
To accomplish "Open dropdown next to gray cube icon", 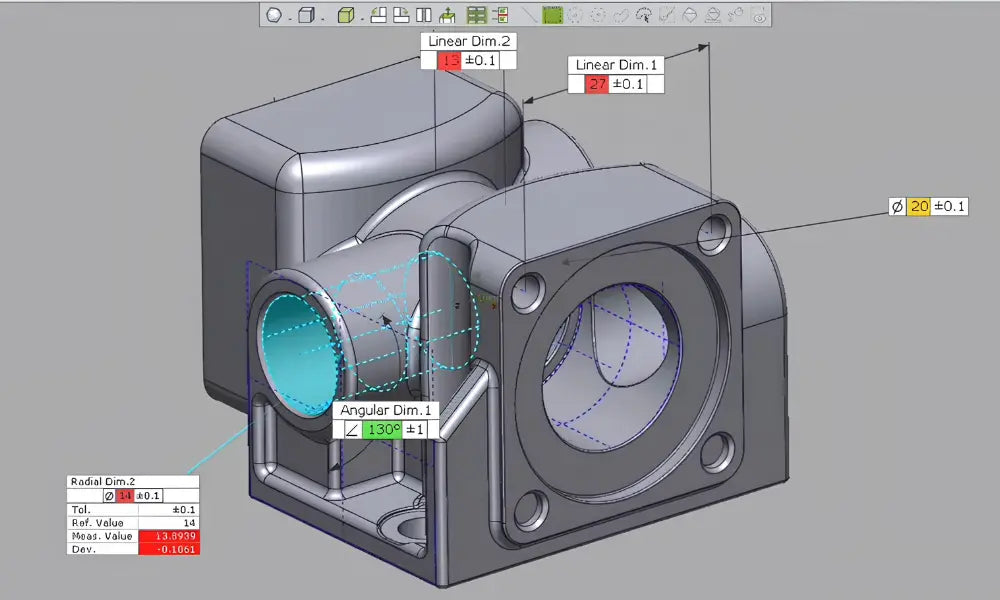I will 323,19.
